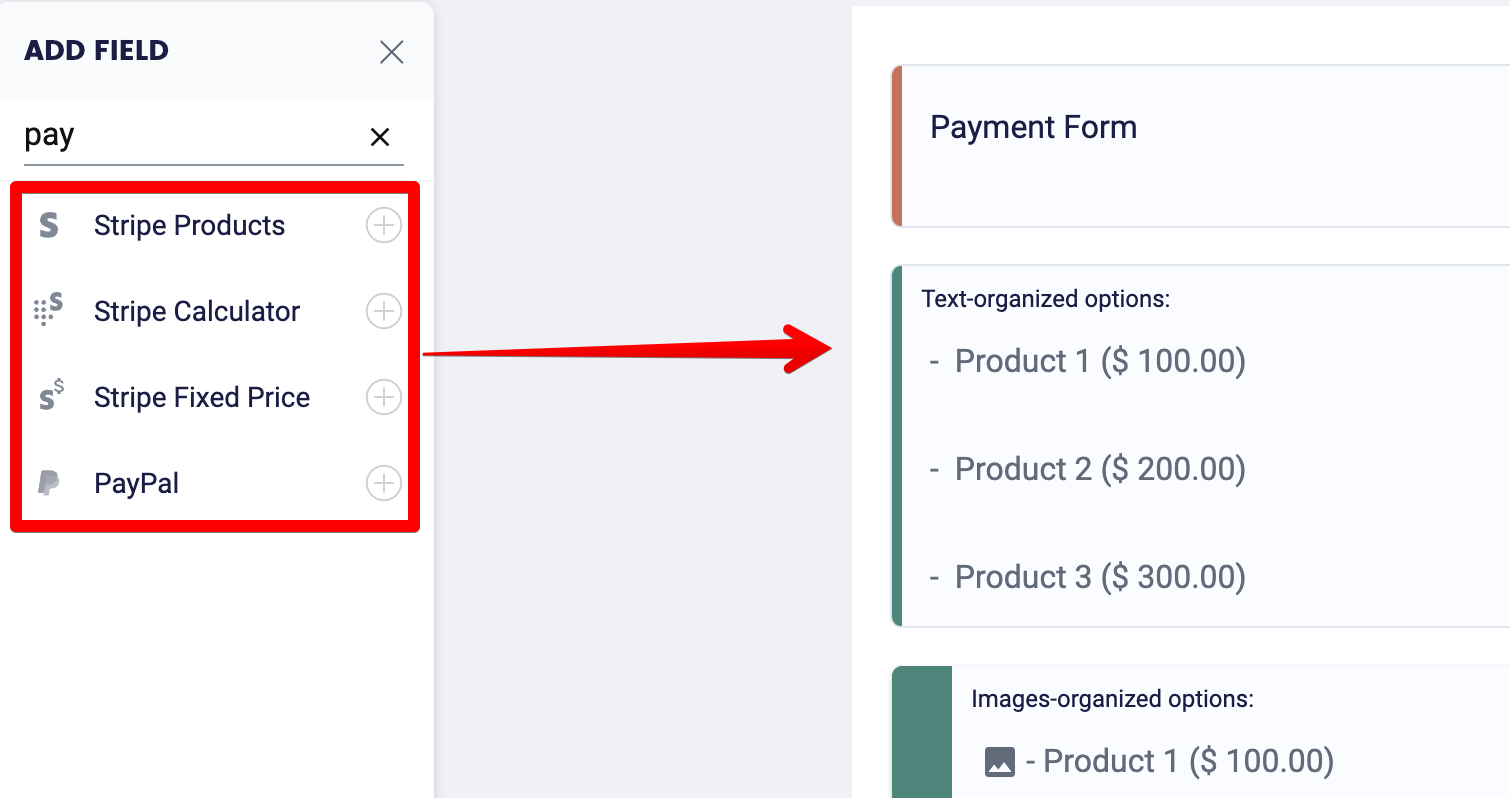Image resolution: width=1510 pixels, height=798 pixels.
Task: Click the Stripe Calculator dotted icon
Action: pos(50,311)
